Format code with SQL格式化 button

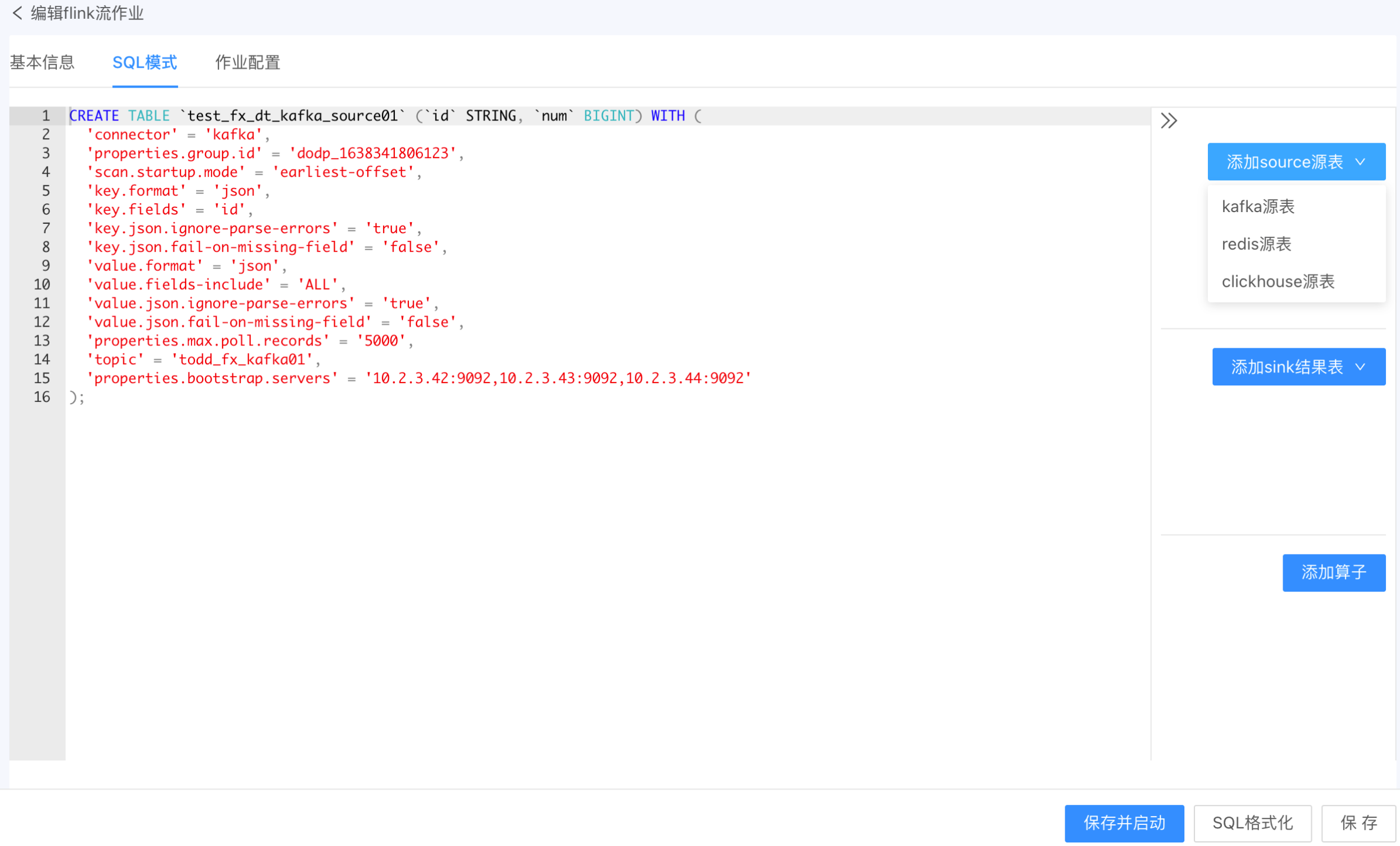pos(1252,823)
